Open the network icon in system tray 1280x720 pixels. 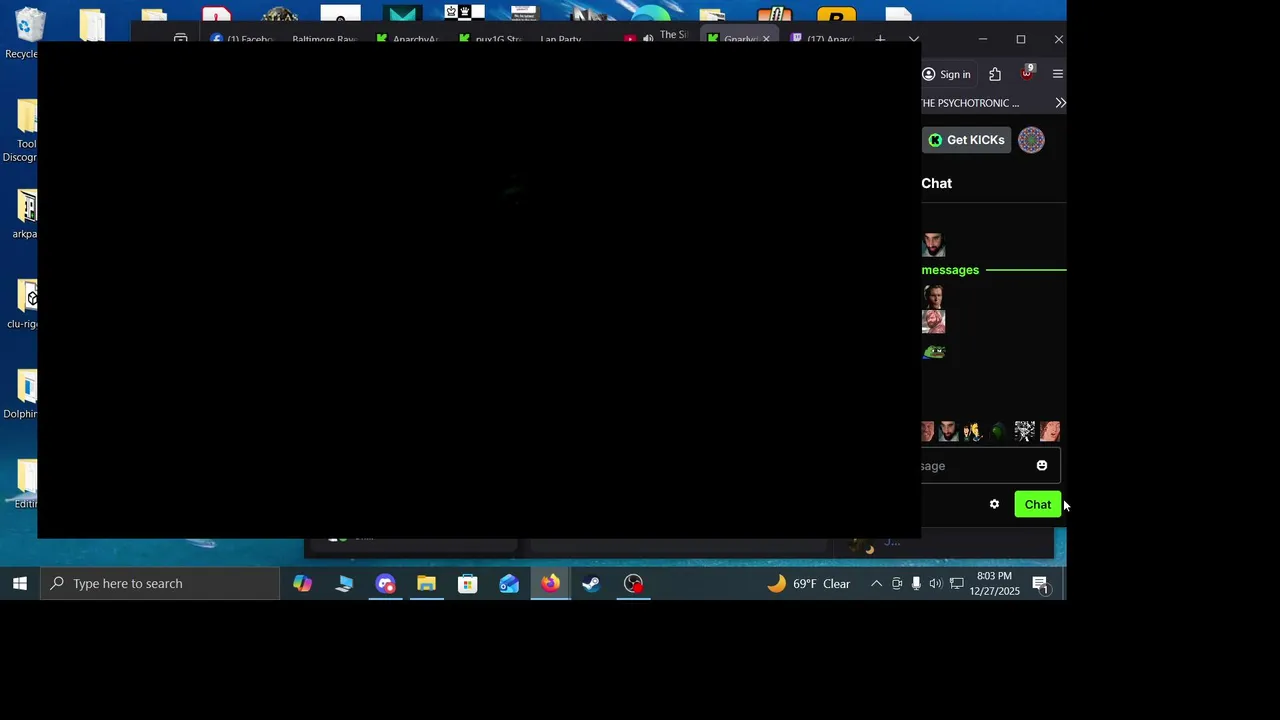point(957,584)
